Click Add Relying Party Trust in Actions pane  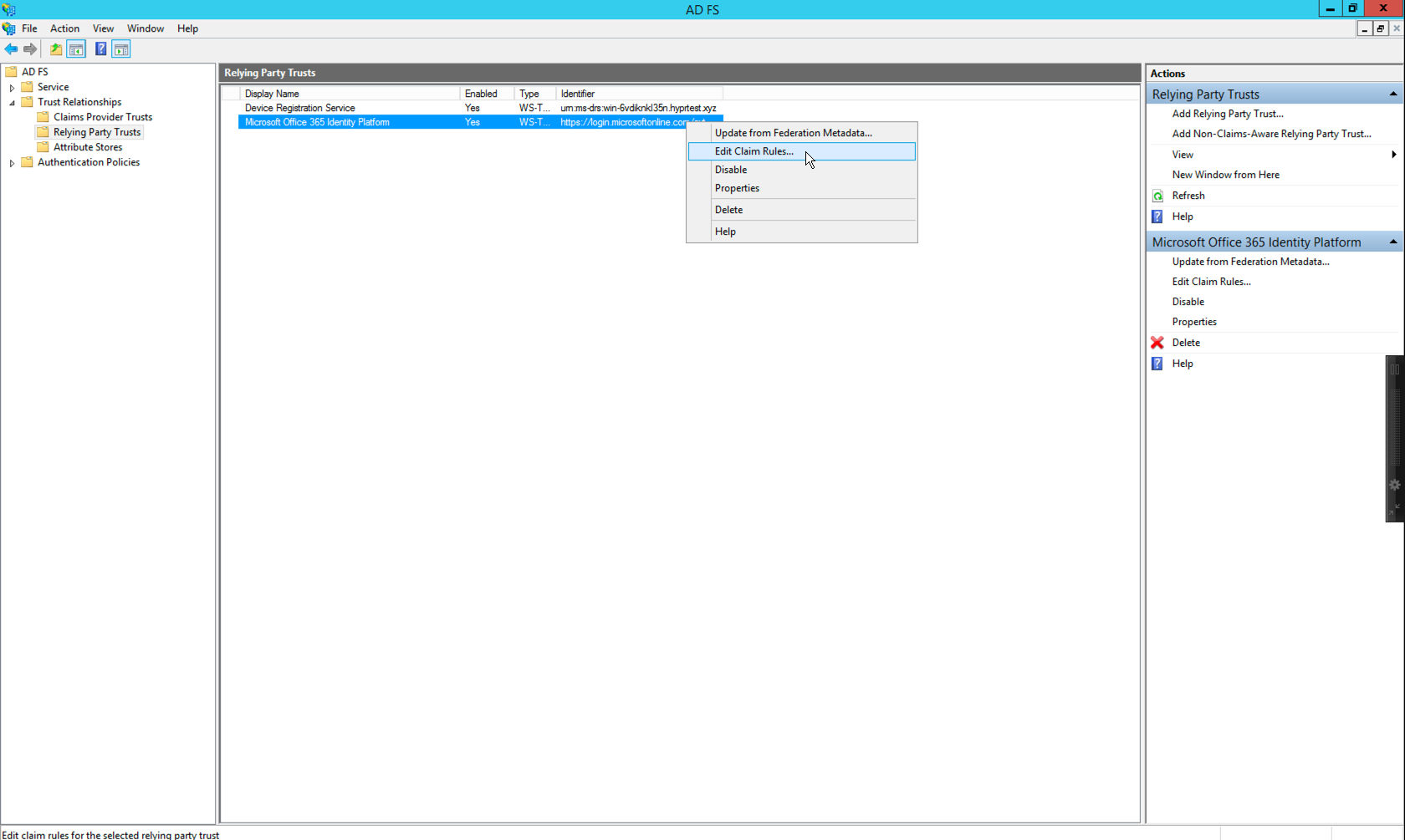coord(1227,114)
